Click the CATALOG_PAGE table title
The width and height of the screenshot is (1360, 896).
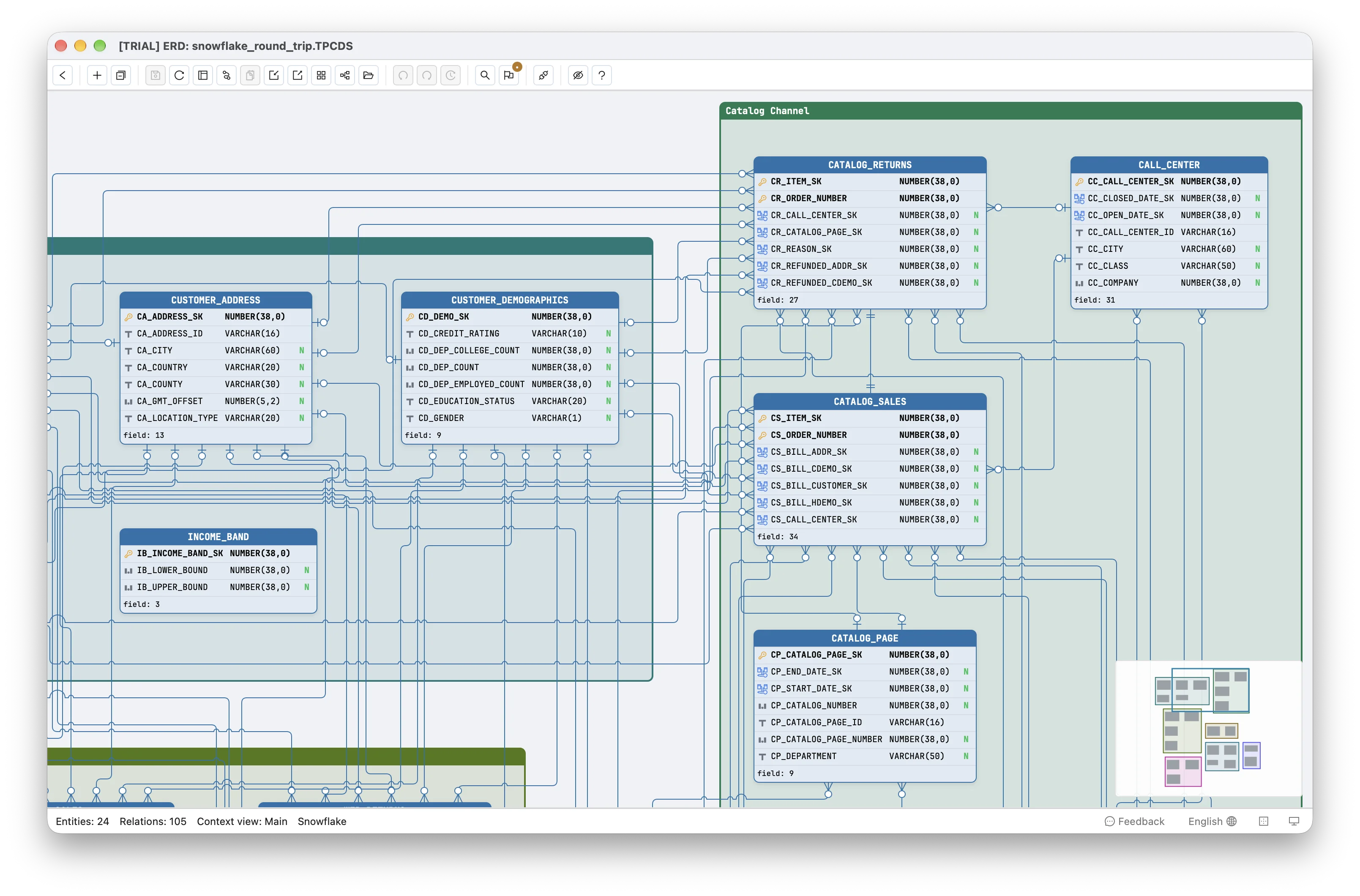(865, 638)
